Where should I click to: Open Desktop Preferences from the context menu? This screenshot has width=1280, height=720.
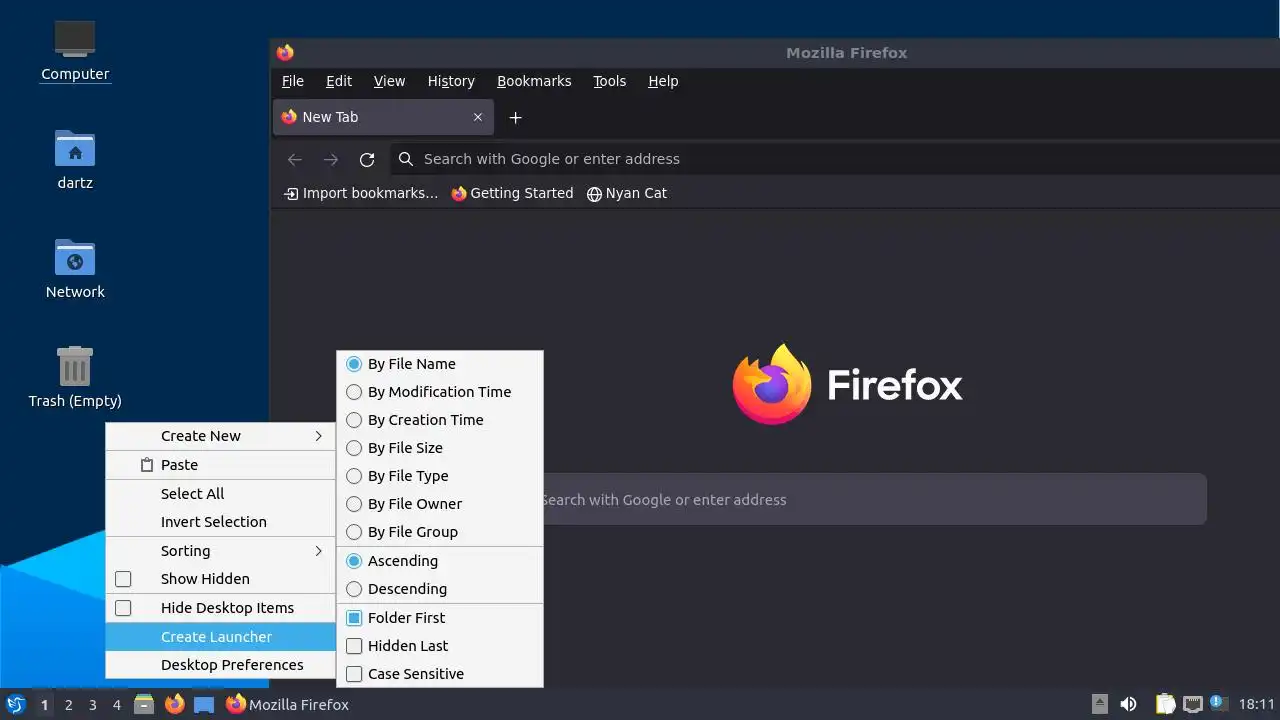tap(220, 665)
